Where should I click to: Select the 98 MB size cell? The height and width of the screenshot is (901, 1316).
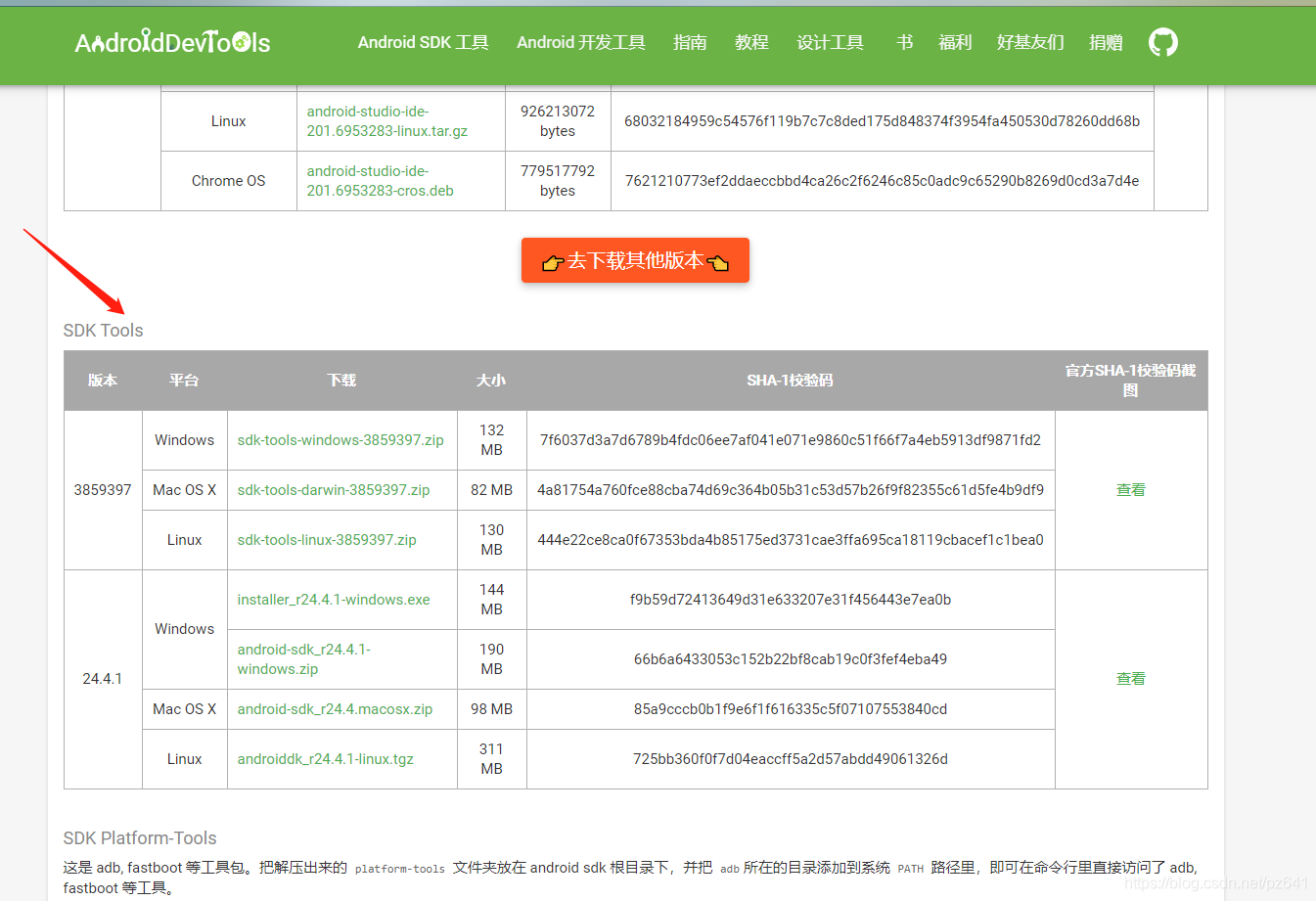click(492, 709)
